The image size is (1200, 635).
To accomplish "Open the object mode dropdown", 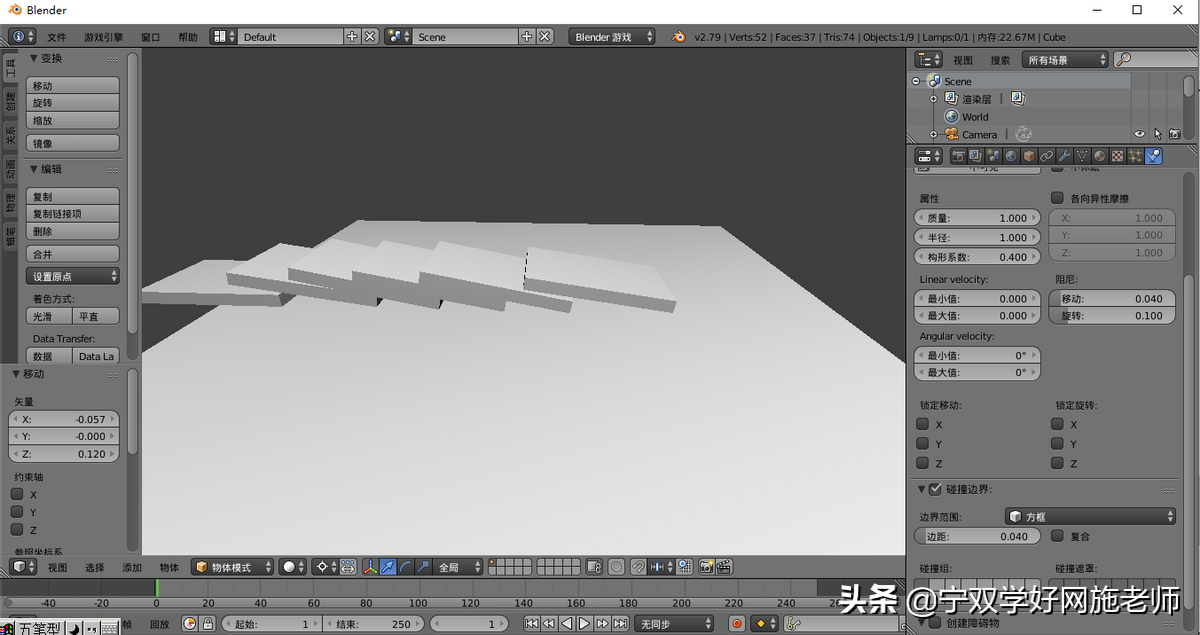I will (x=232, y=567).
